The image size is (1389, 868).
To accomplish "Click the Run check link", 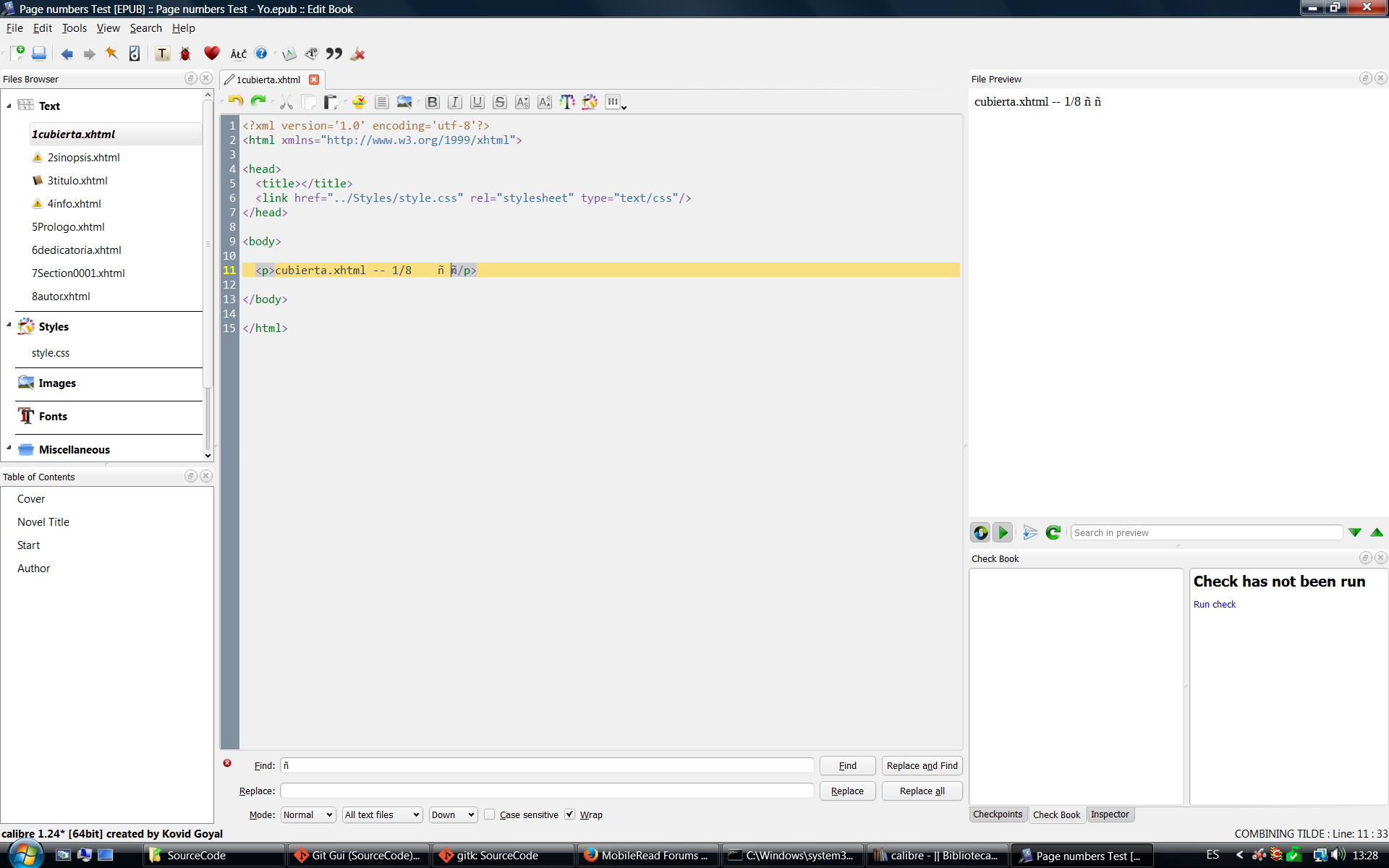I will [x=1214, y=604].
